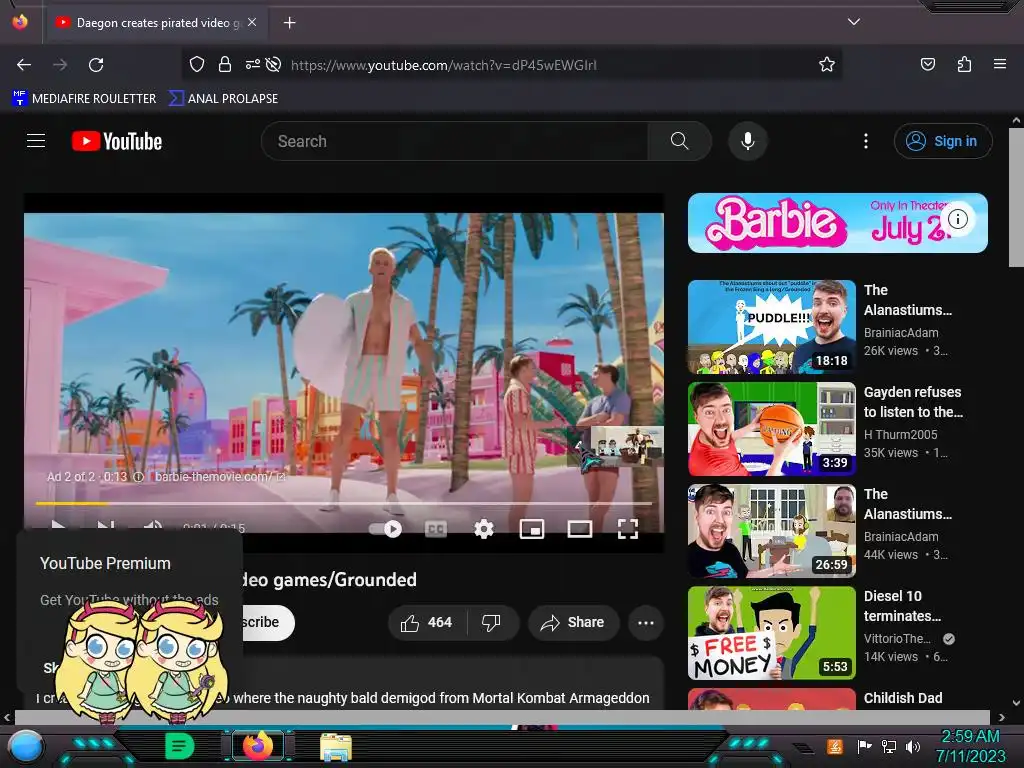Screen dimensions: 1024x768
Task: Open the 26:59 Alanastiums thumbnail
Action: click(771, 531)
